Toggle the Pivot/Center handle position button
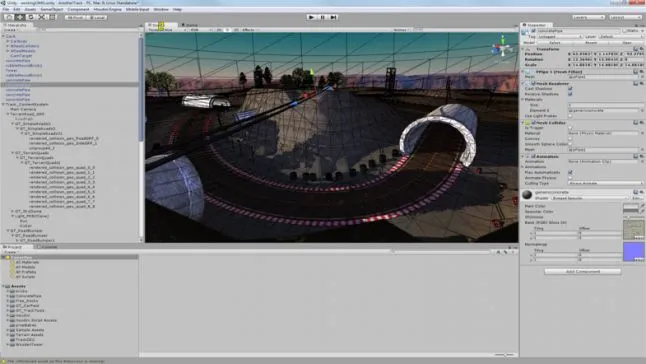This screenshot has width=646, height=364. 75,18
